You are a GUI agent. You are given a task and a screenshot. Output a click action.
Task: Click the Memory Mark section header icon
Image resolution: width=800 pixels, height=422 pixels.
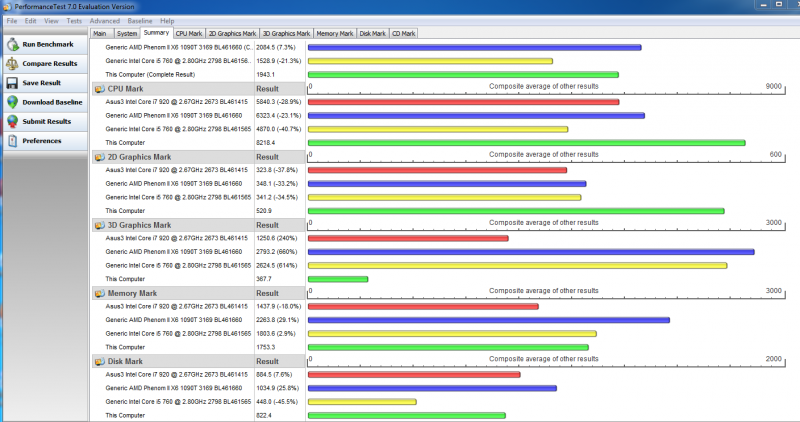pyautogui.click(x=99, y=293)
